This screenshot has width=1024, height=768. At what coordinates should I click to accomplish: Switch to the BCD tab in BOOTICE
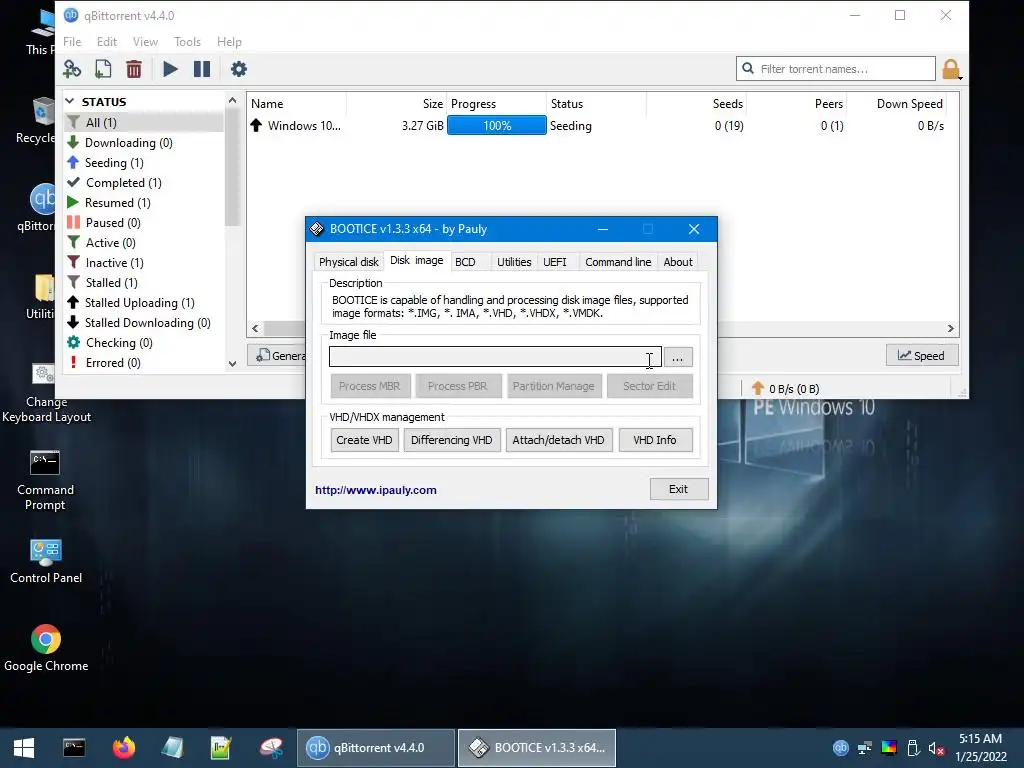point(466,262)
